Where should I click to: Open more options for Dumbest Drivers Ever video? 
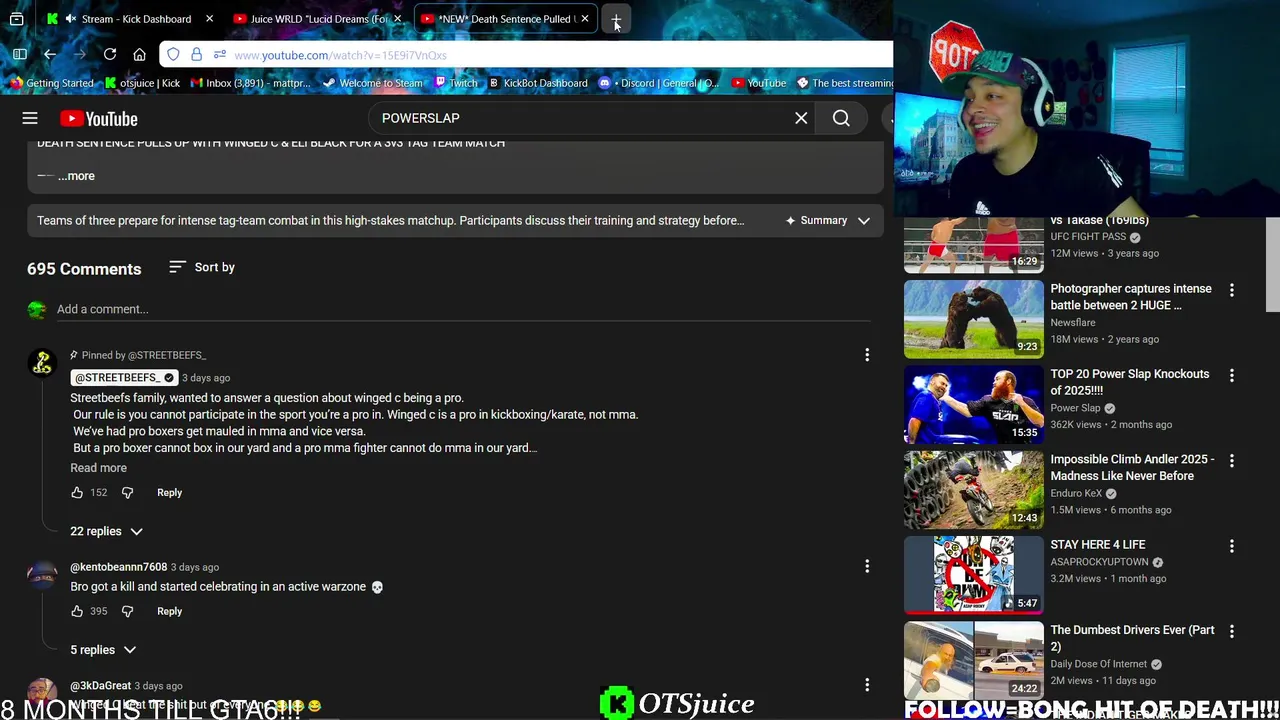[x=1232, y=631]
